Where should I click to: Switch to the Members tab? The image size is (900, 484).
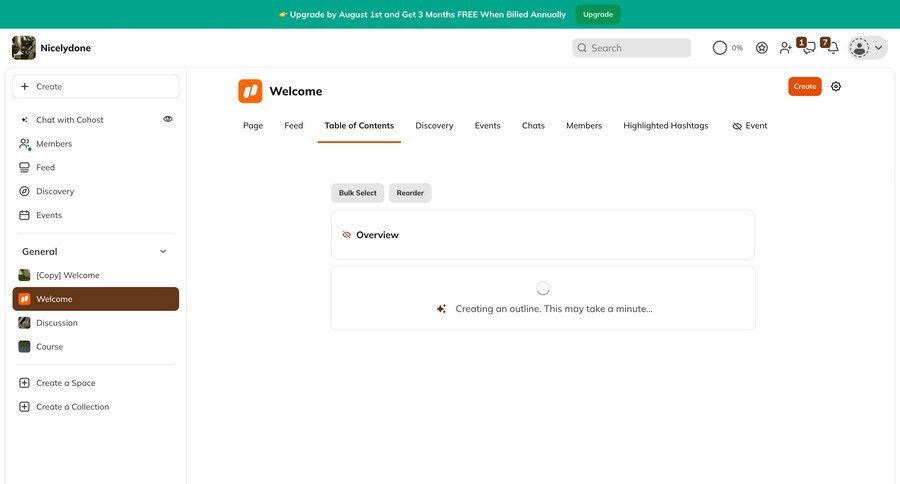584,126
